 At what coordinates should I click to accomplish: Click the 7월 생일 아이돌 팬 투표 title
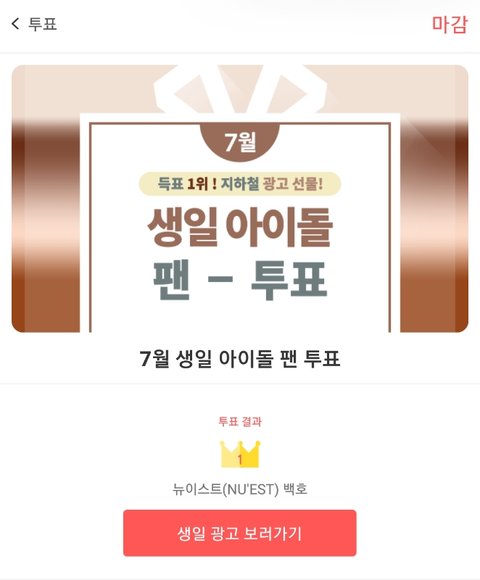pos(240,358)
